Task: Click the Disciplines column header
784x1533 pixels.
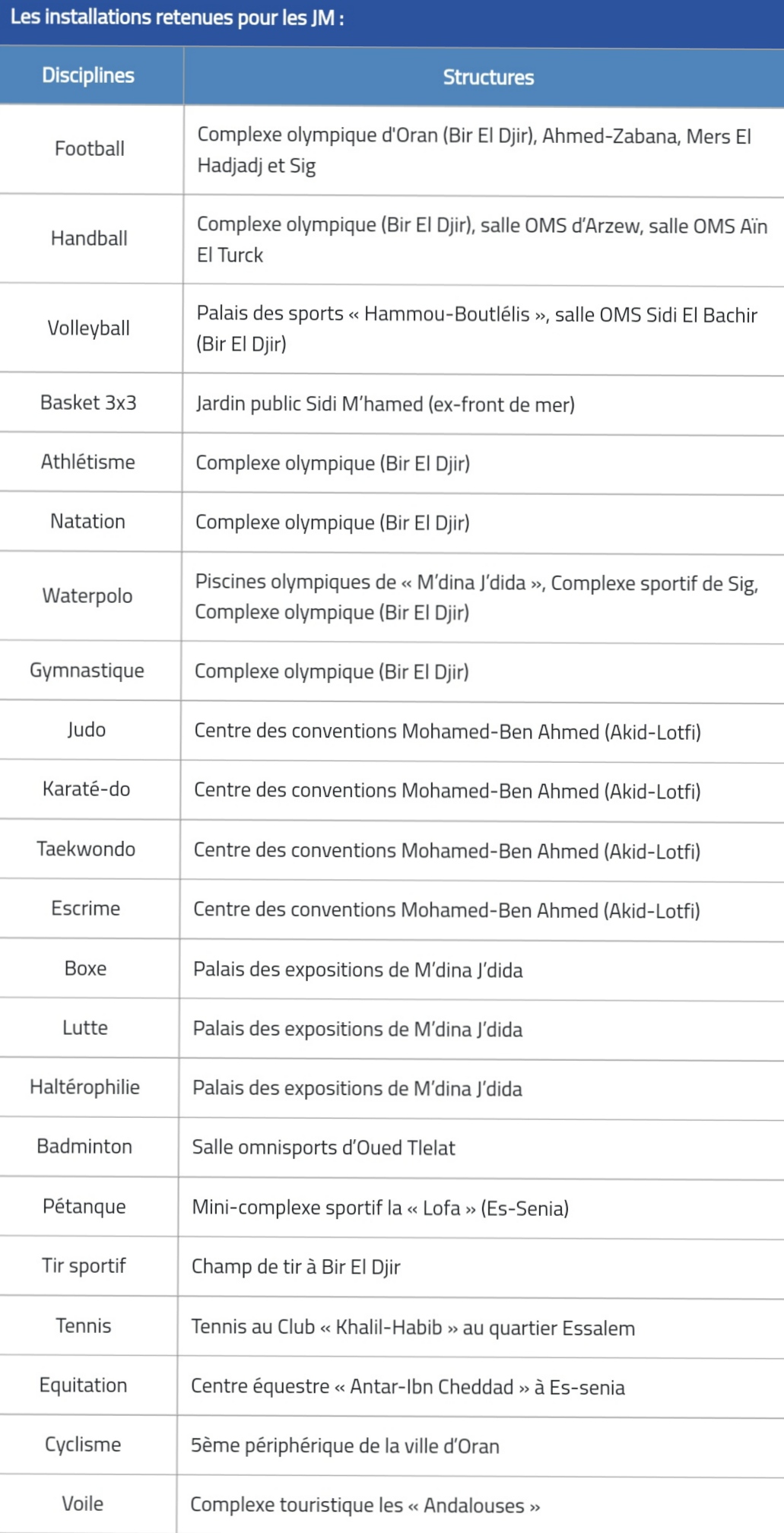Action: tap(88, 75)
